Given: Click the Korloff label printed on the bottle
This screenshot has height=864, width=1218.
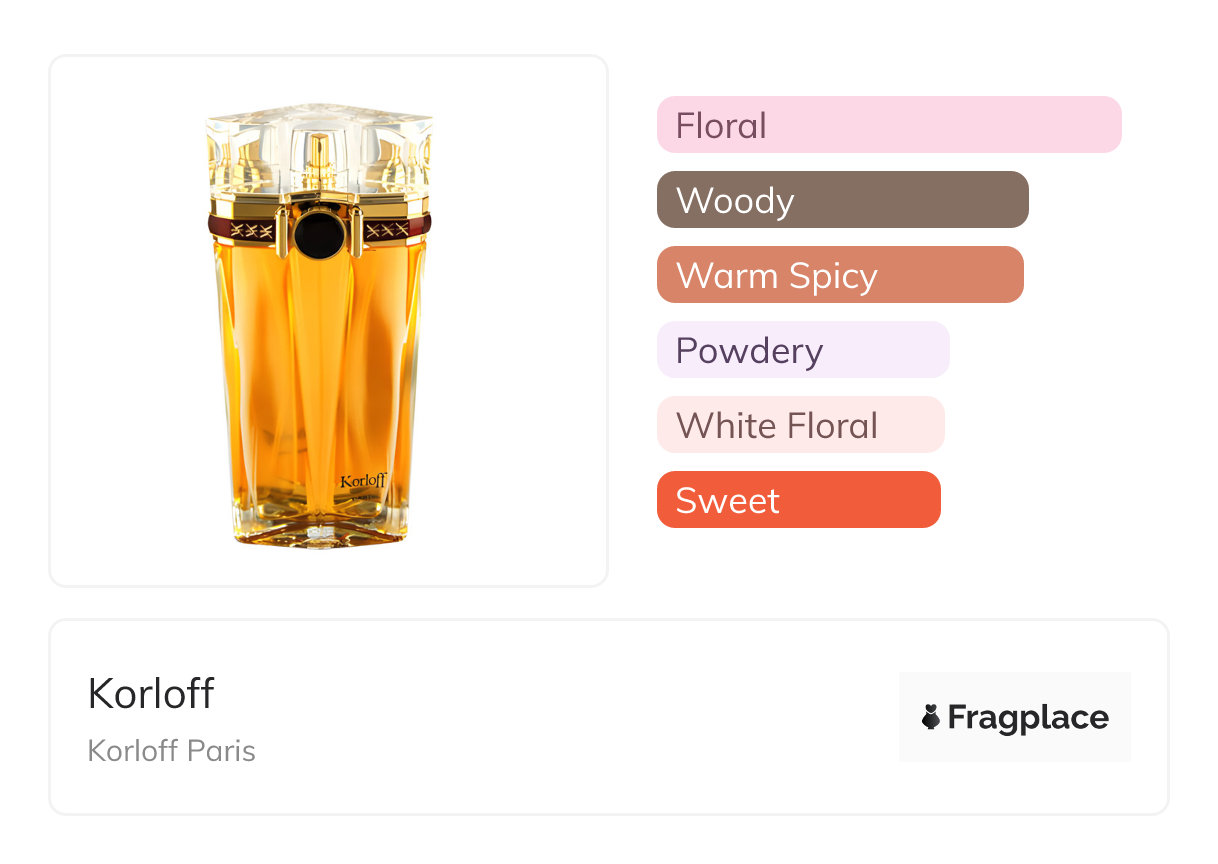Looking at the screenshot, I should 363,481.
